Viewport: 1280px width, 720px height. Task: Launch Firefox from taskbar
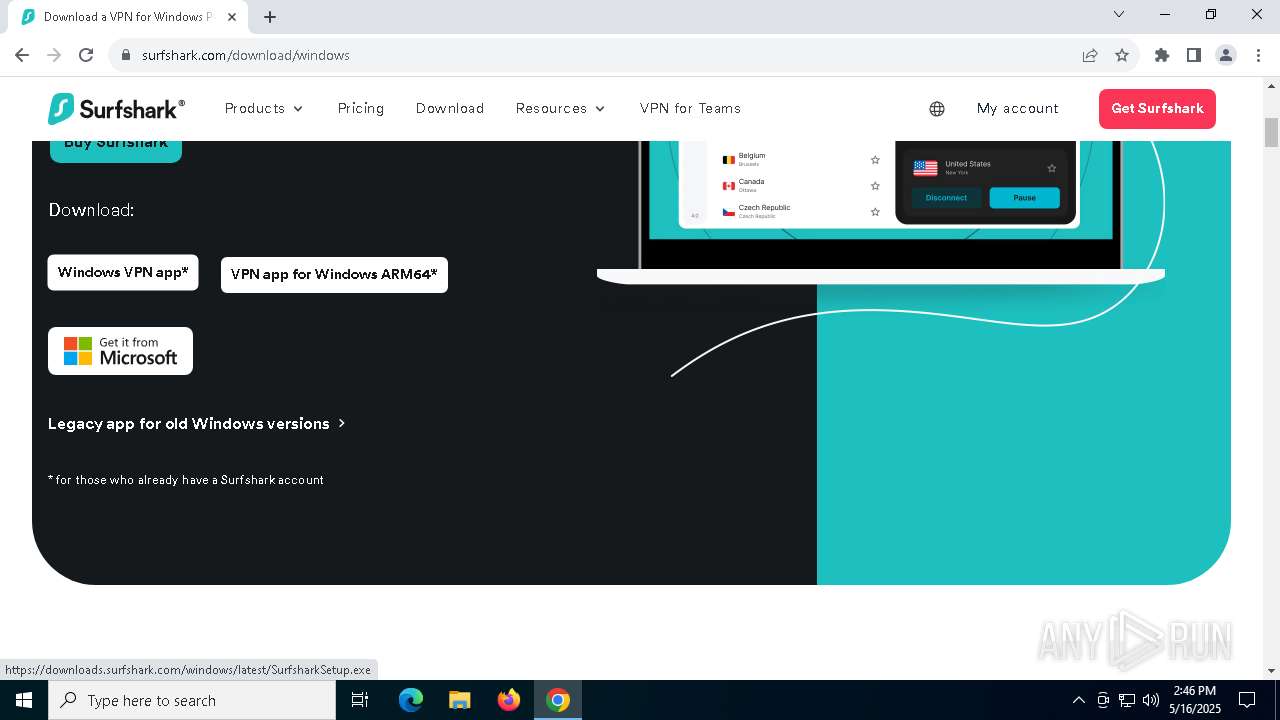pyautogui.click(x=509, y=700)
